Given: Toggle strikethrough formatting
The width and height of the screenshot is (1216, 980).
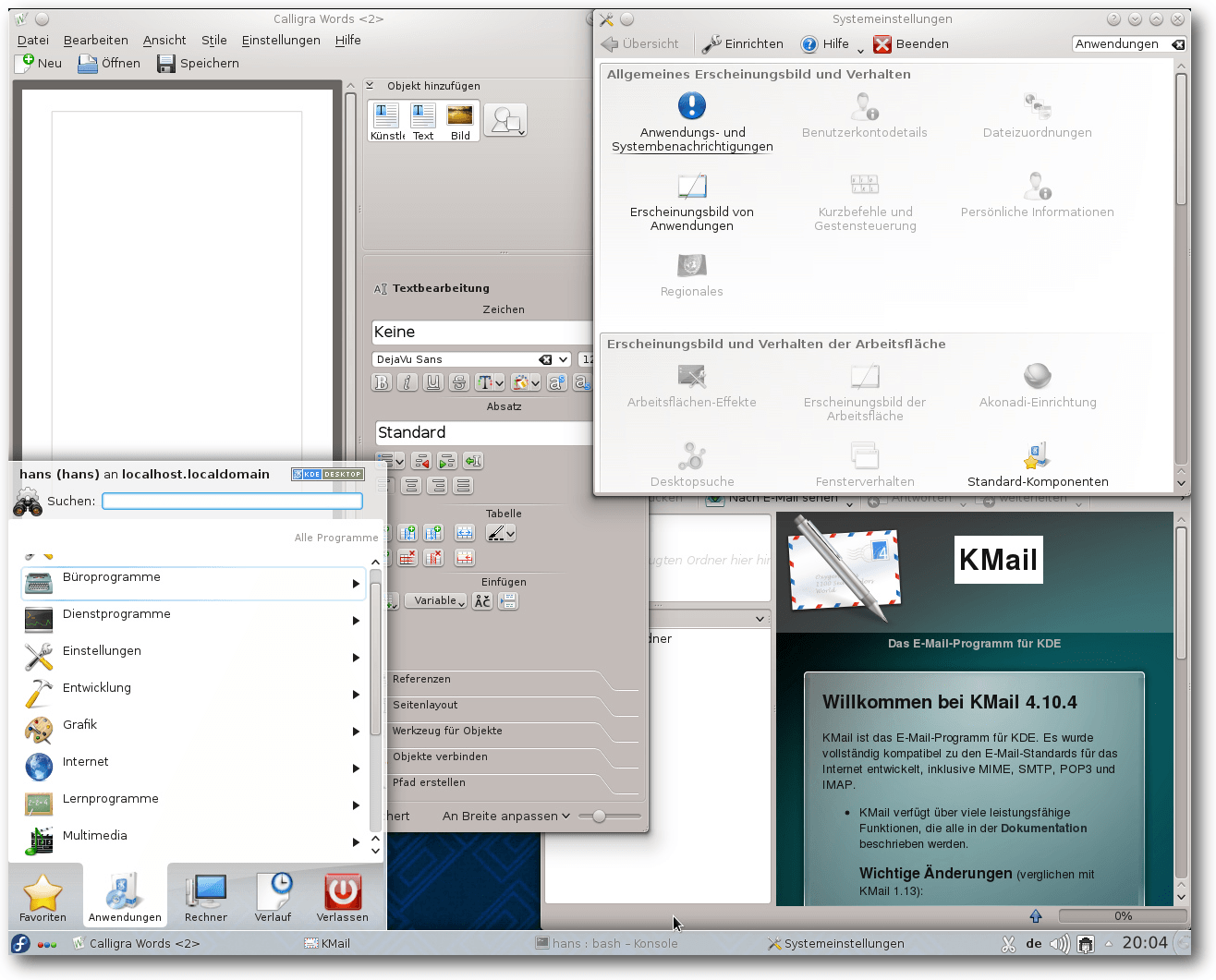Looking at the screenshot, I should (459, 382).
